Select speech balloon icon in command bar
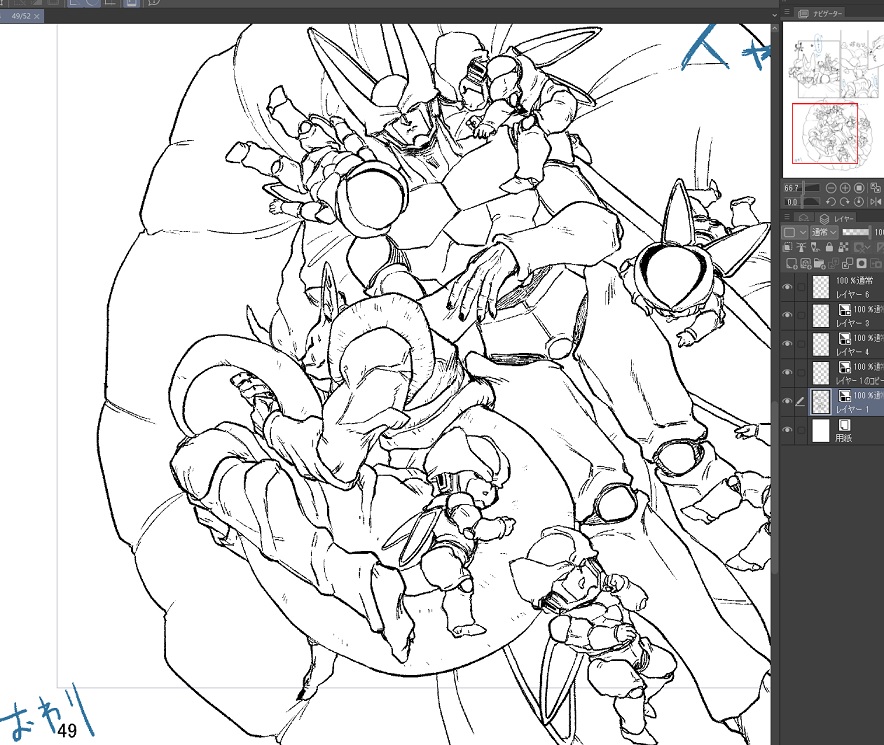The width and height of the screenshot is (884, 745). 154,2
